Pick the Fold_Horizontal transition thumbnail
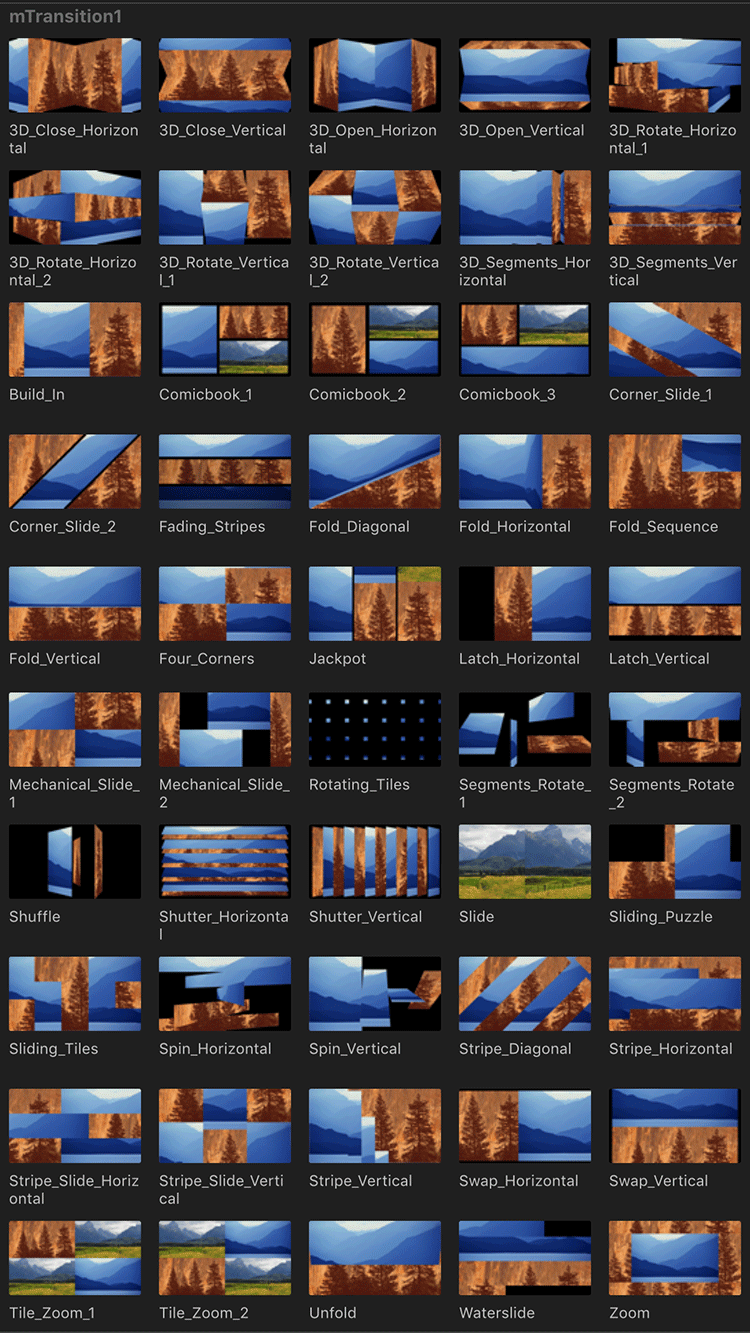The height and width of the screenshot is (1333, 750). point(525,471)
